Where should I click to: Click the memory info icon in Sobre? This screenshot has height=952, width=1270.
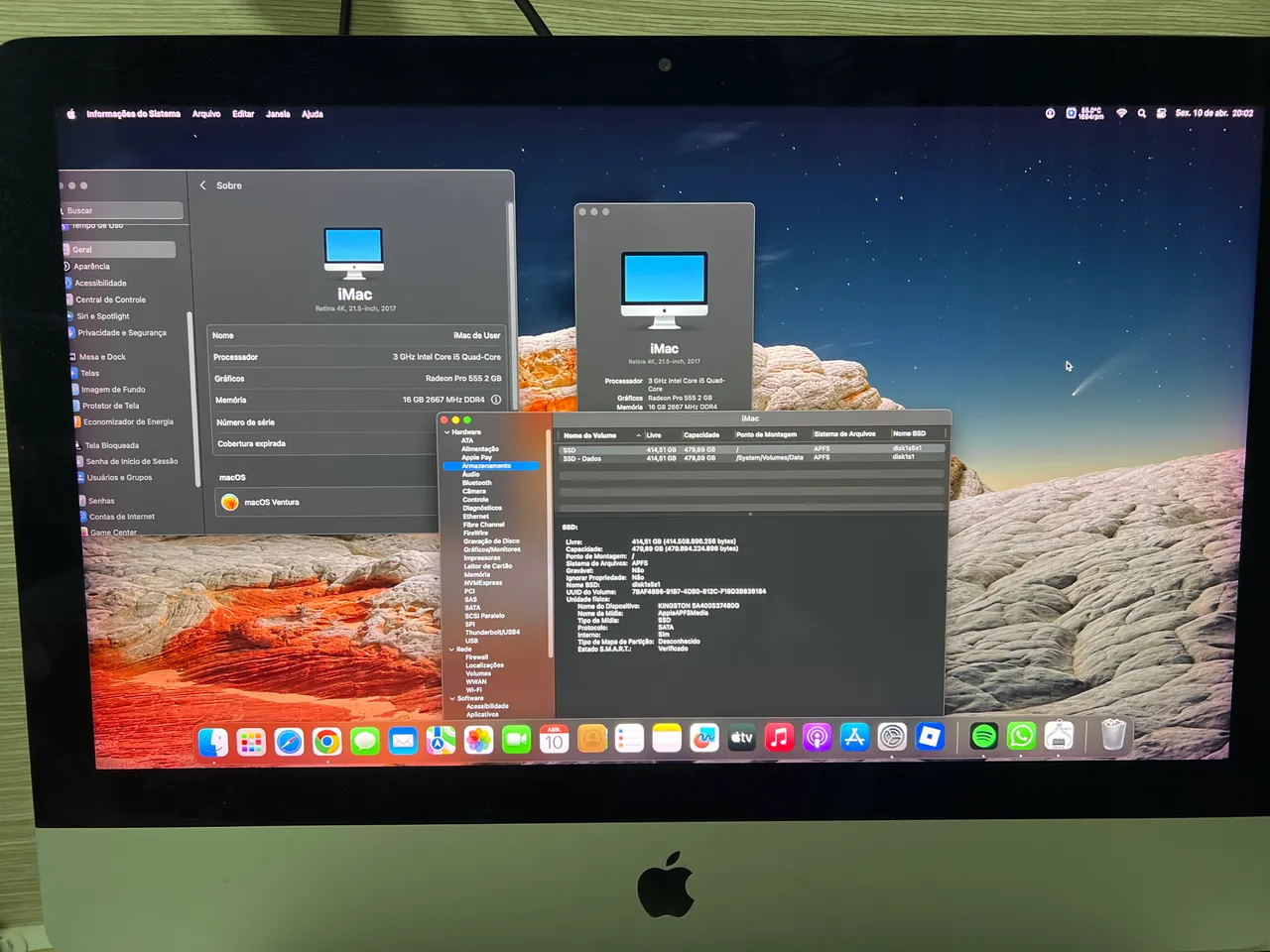(x=496, y=400)
